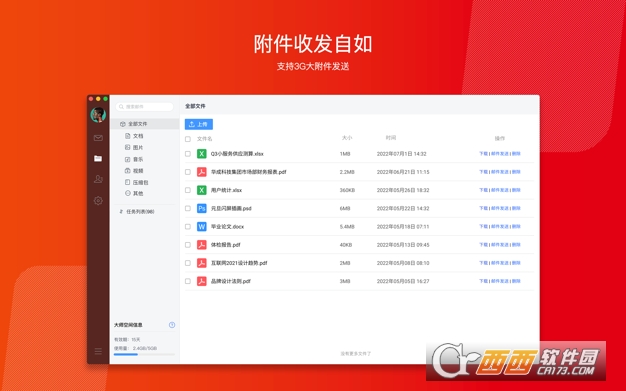Check the box for 品牌设计法则.pdf

tap(188, 281)
